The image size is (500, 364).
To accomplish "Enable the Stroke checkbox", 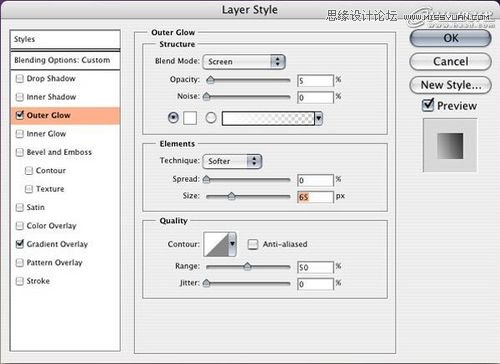I will pos(20,281).
